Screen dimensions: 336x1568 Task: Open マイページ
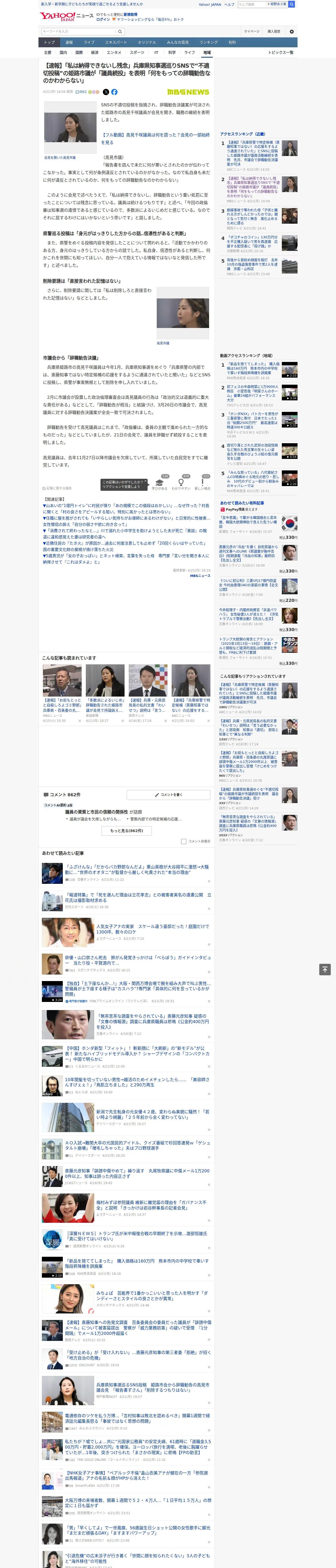pyautogui.click(x=251, y=31)
